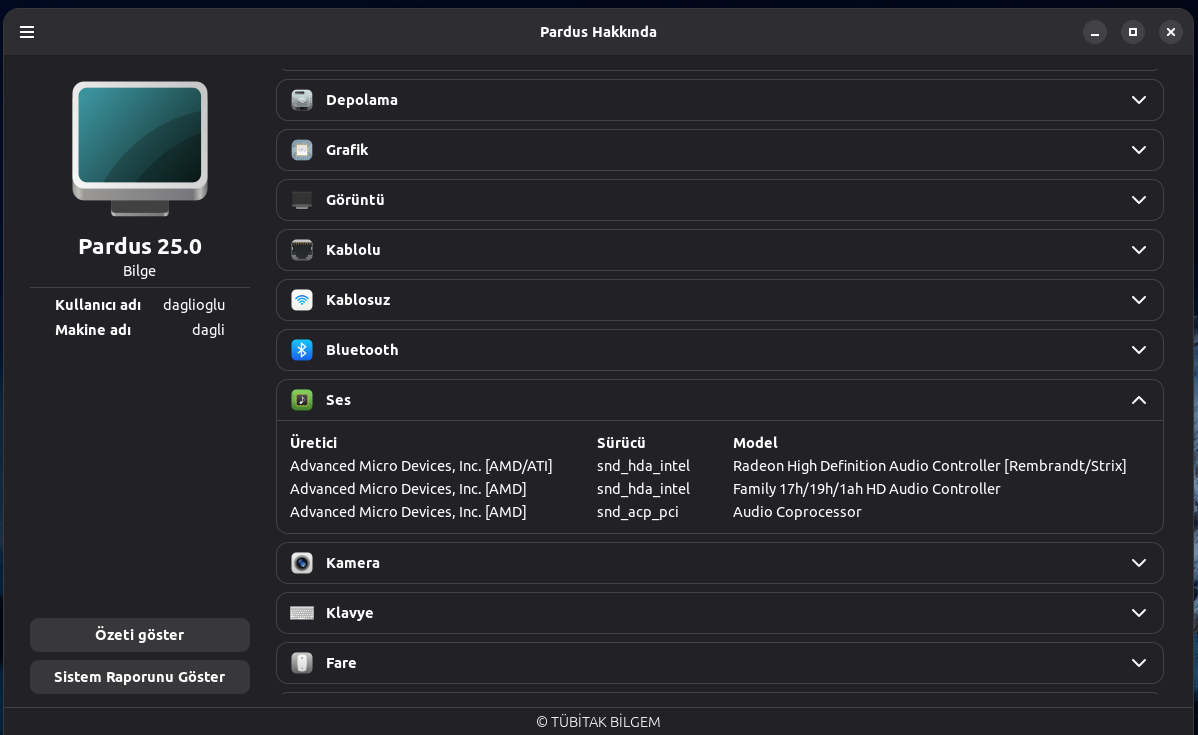Expand the Kablosuz section chevron
This screenshot has width=1198, height=735.
1138,300
